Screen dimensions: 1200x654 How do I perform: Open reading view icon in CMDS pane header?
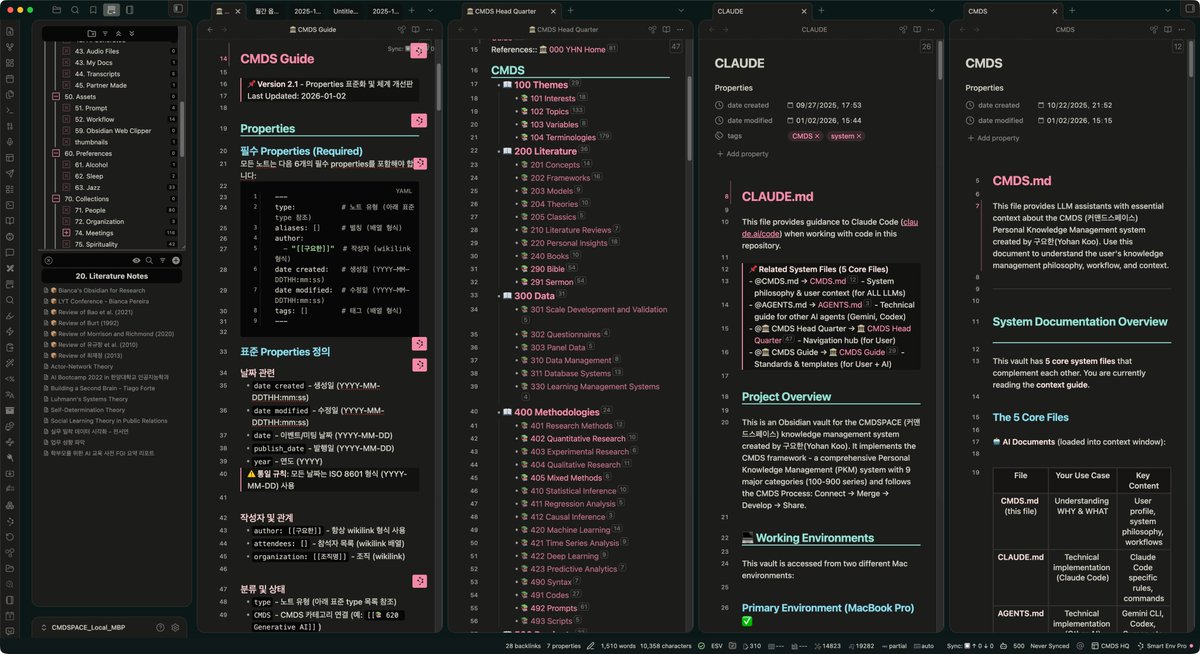pos(1168,30)
